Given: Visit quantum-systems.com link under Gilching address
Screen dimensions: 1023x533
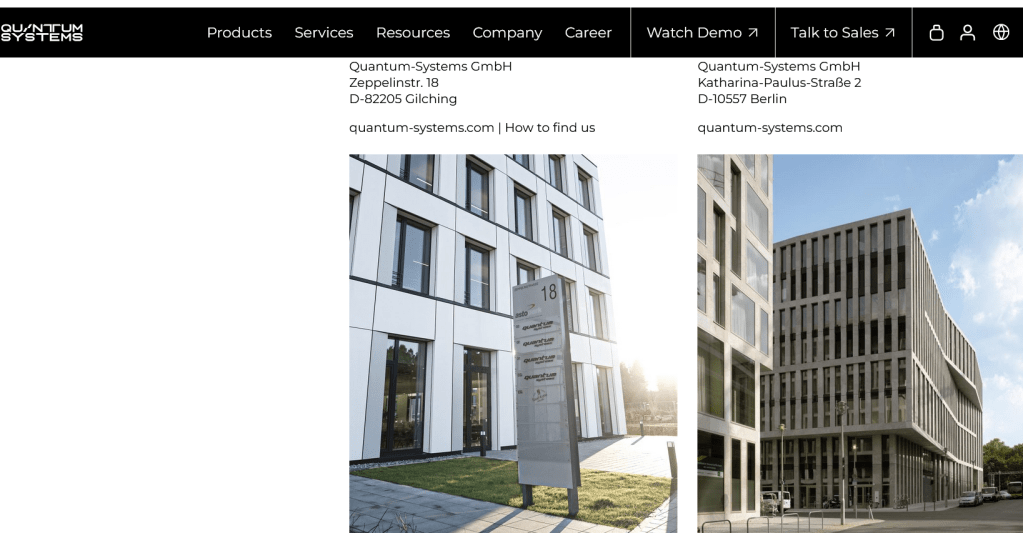Looking at the screenshot, I should (x=421, y=128).
